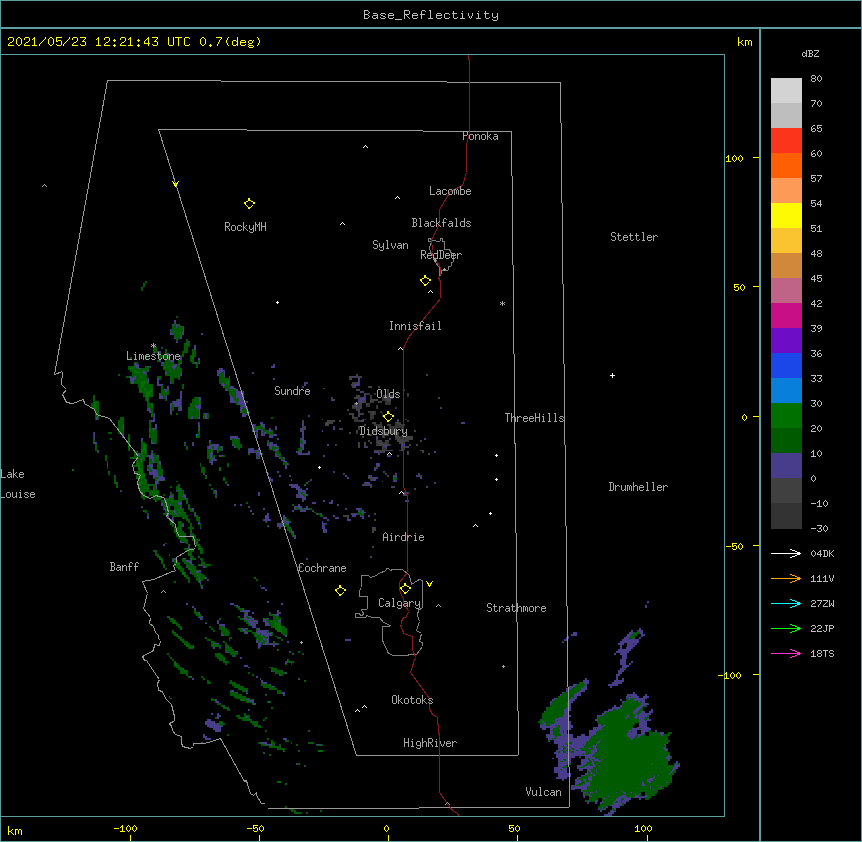This screenshot has height=842, width=862.
Task: Click the Sundre town label
Action: [292, 391]
